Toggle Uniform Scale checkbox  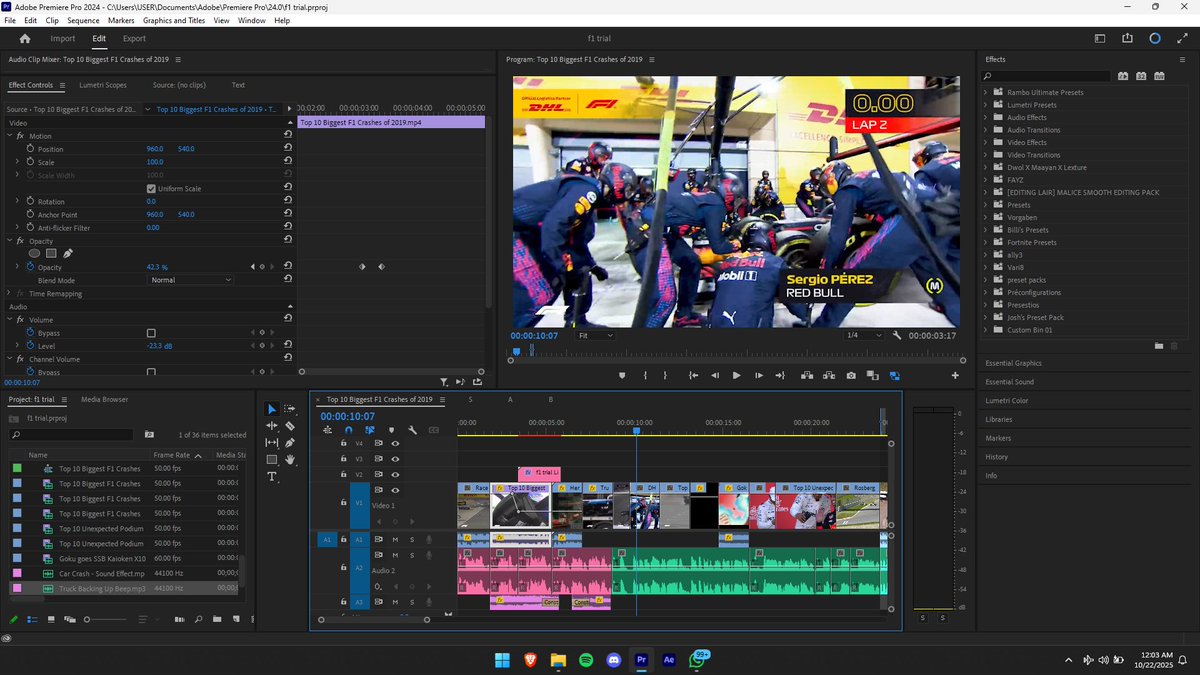point(151,188)
